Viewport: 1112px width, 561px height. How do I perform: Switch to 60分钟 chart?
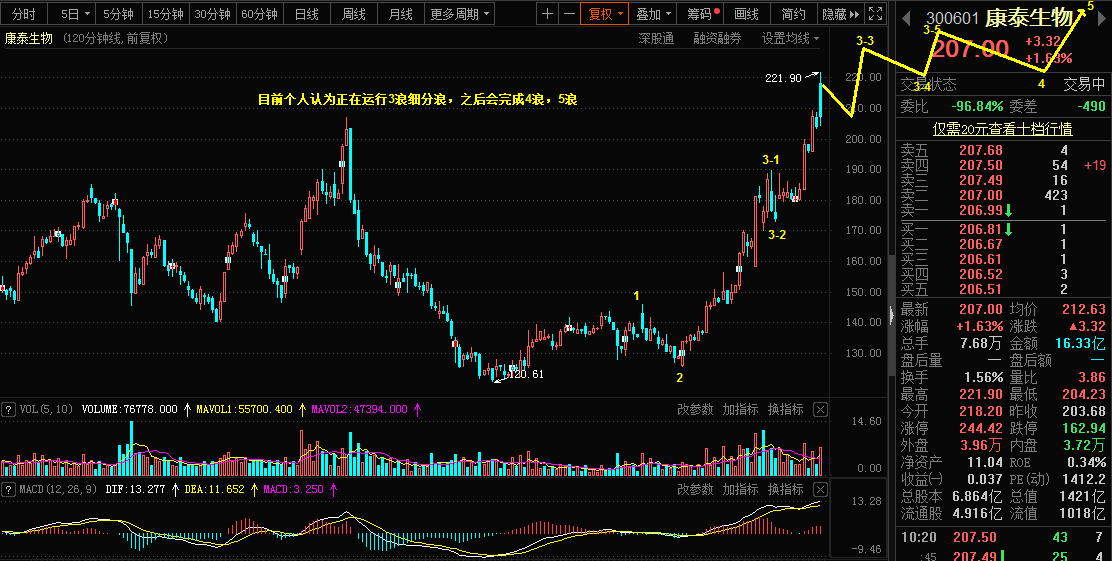pos(260,13)
